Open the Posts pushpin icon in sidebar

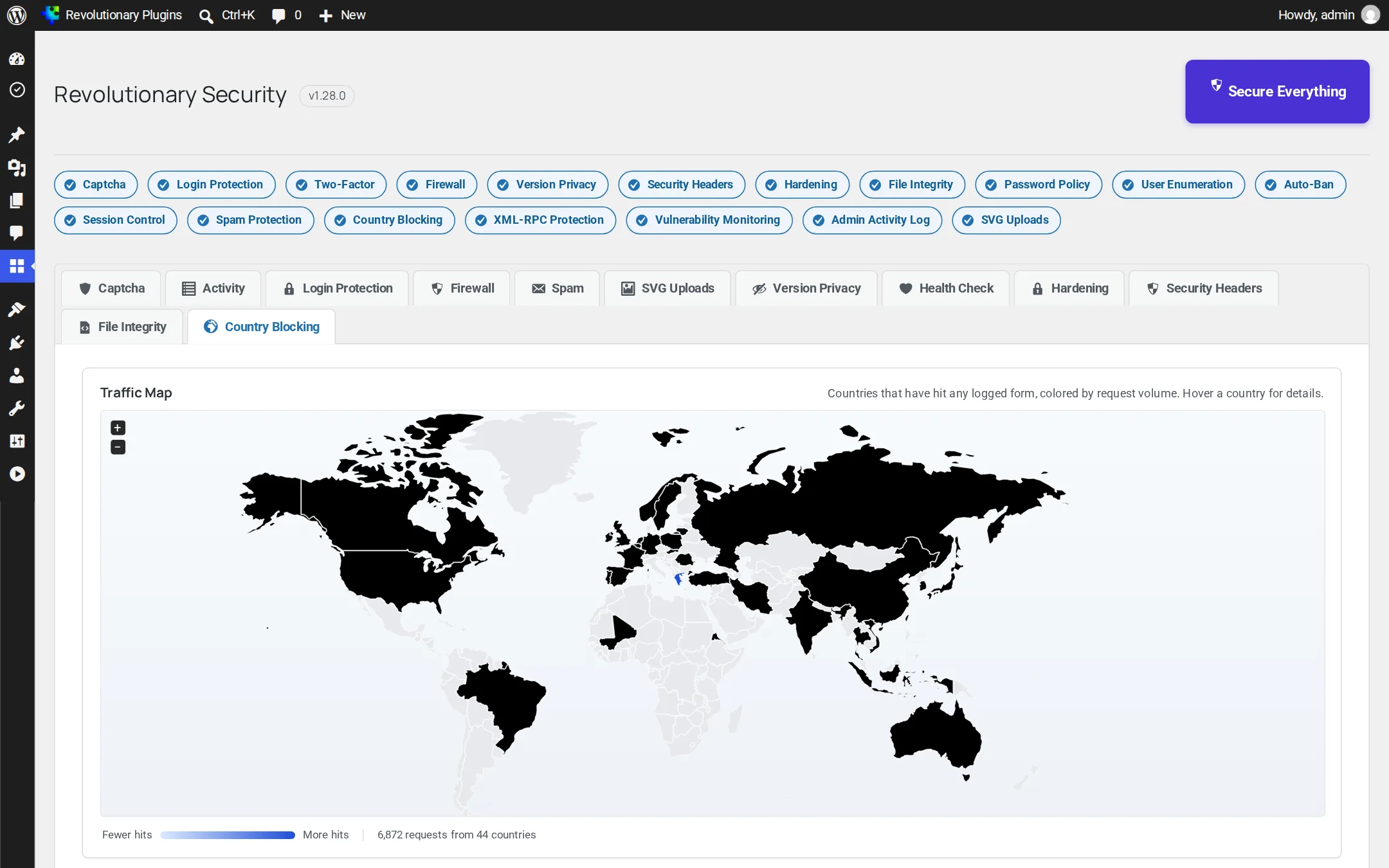tap(17, 134)
